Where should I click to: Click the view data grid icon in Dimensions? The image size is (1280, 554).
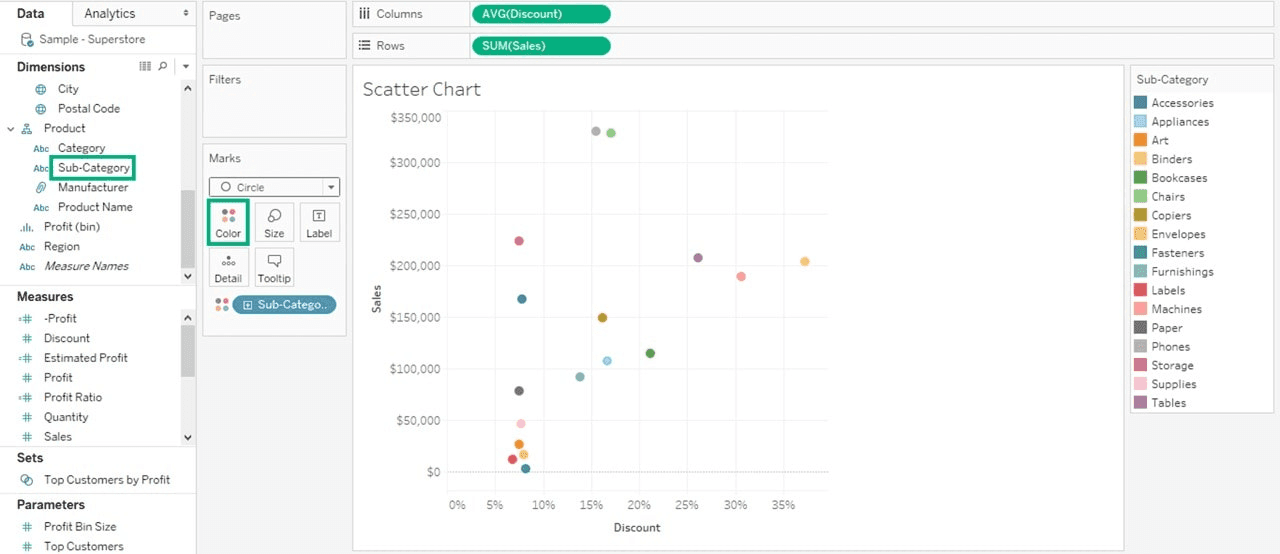click(x=145, y=67)
